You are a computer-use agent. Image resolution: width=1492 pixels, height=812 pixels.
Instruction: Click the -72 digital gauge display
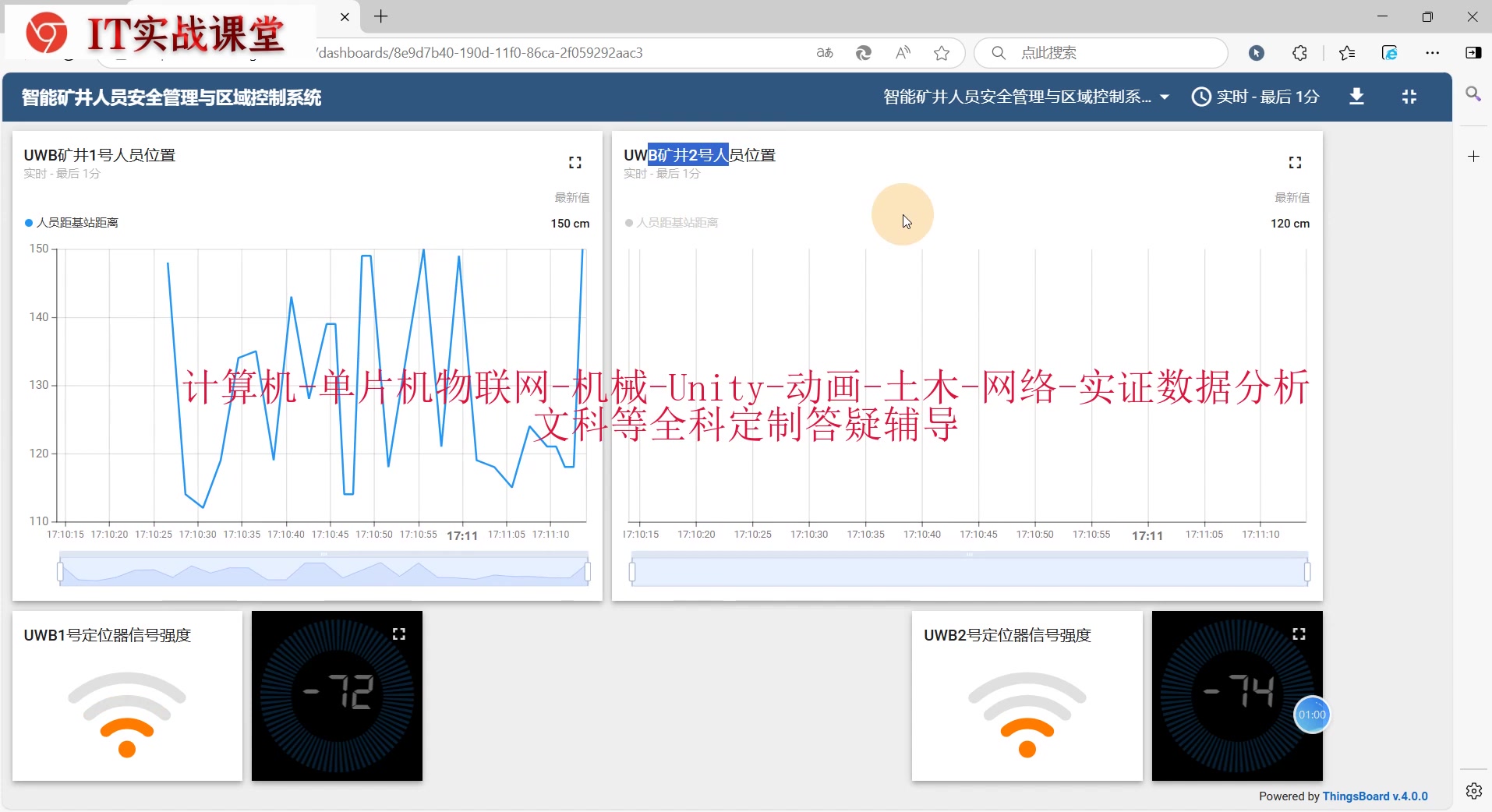[340, 692]
